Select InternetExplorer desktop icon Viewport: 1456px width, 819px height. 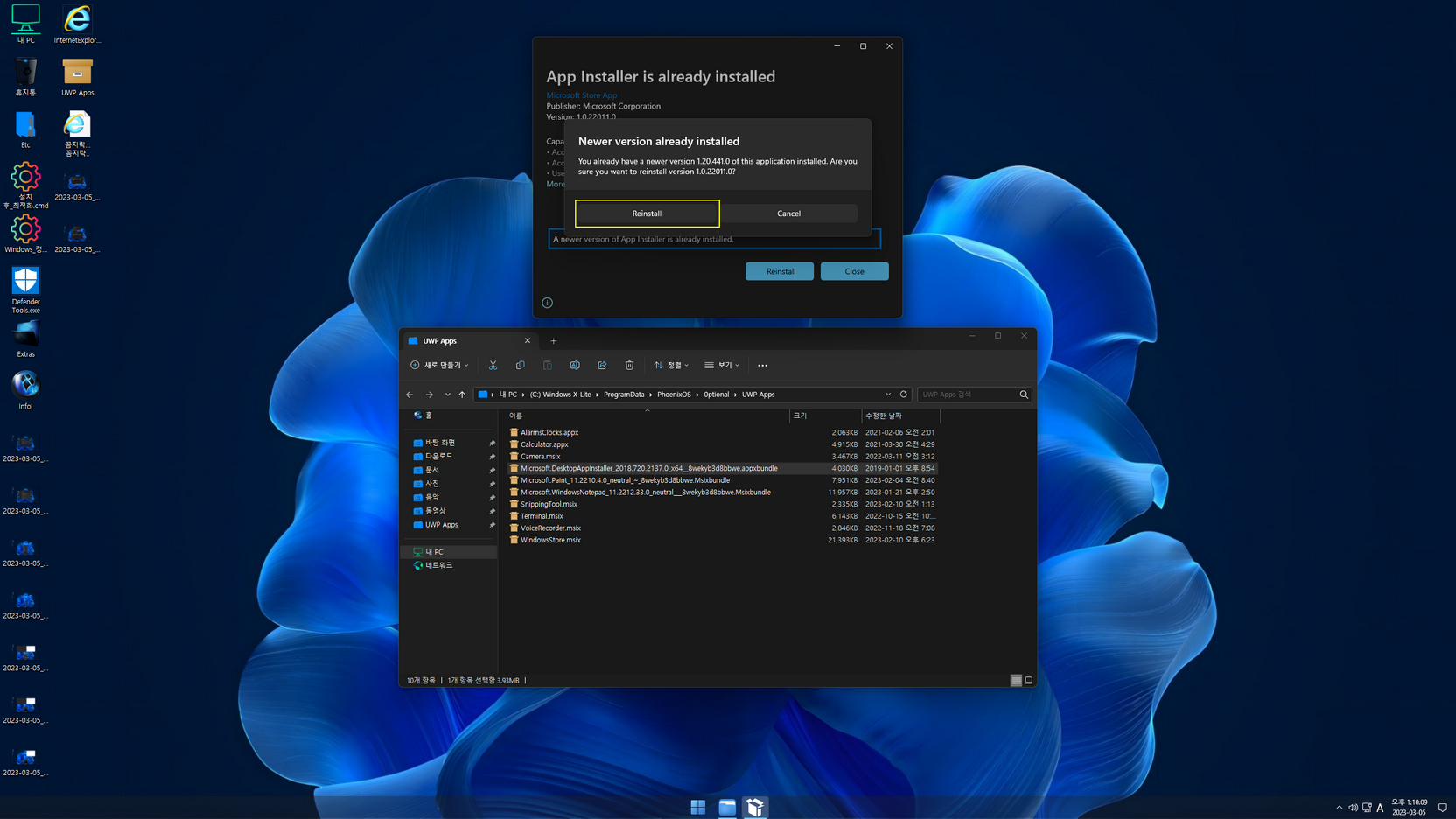(77, 24)
